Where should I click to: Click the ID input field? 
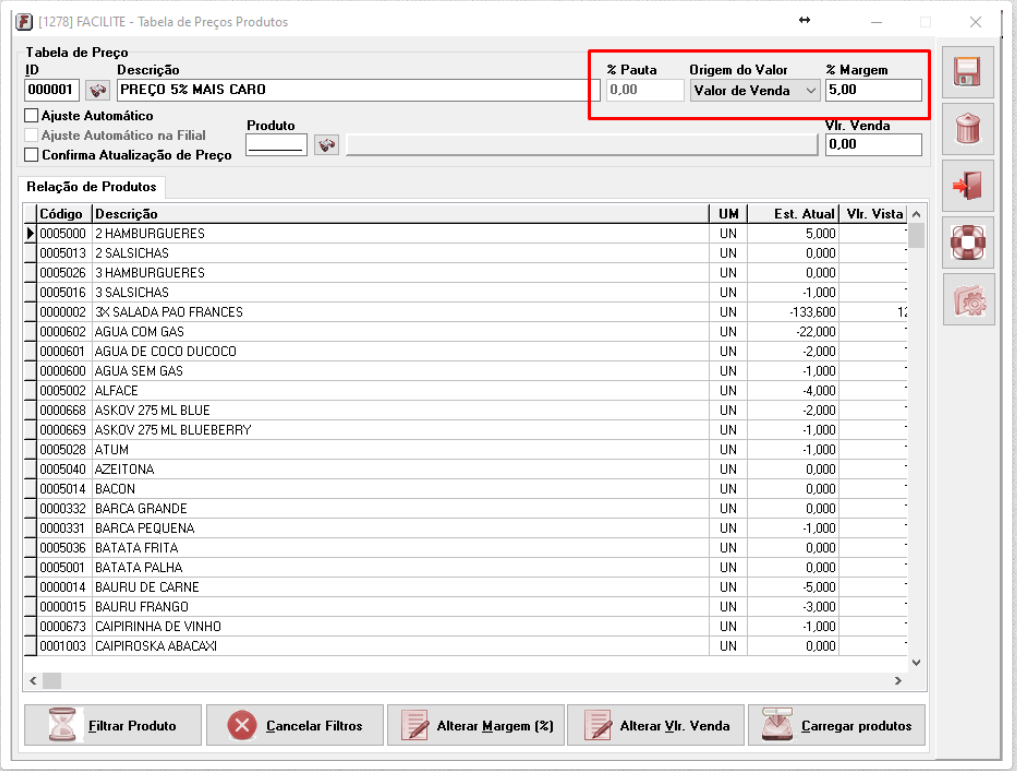point(52,90)
